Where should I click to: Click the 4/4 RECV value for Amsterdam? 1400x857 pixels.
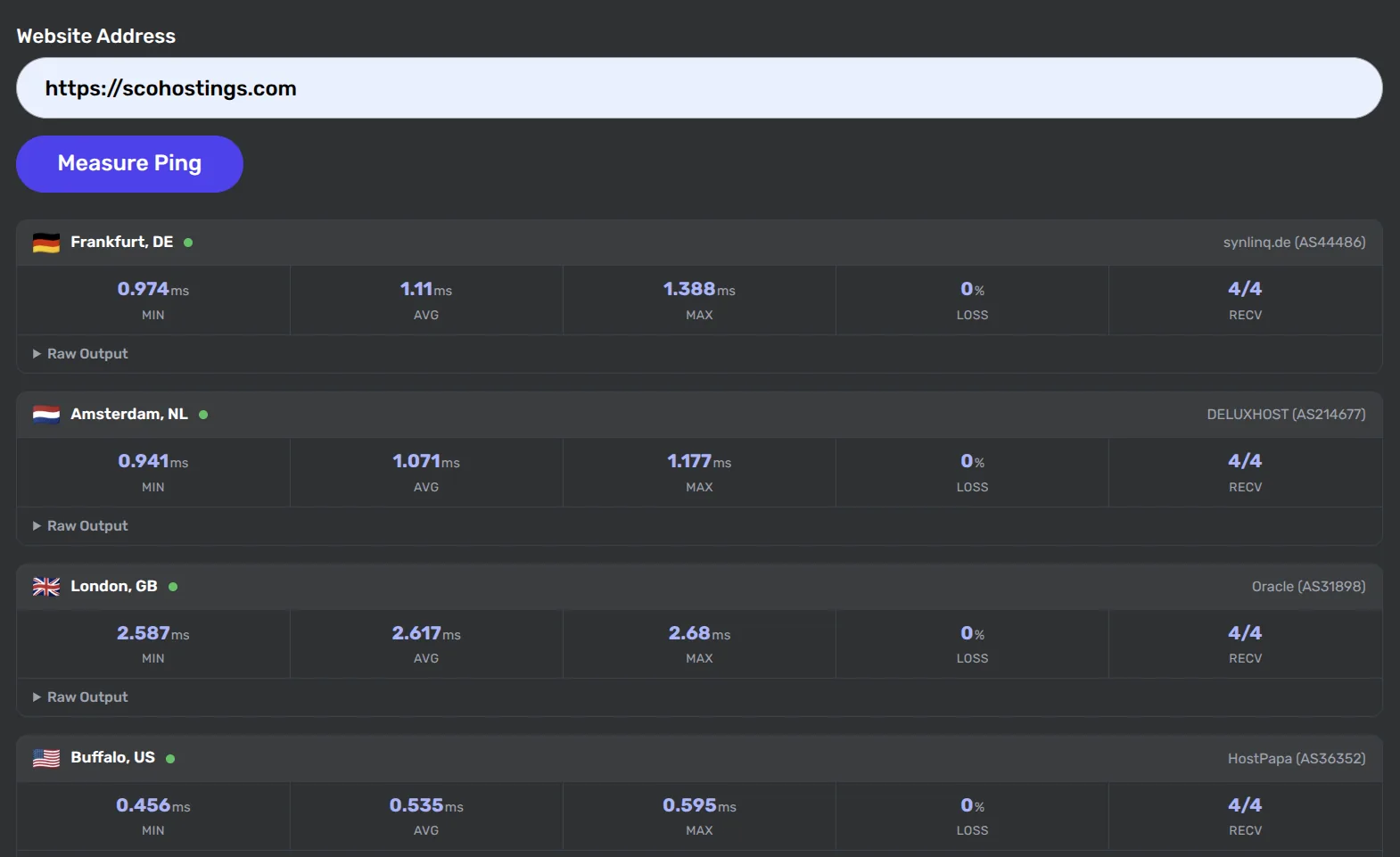click(x=1245, y=461)
